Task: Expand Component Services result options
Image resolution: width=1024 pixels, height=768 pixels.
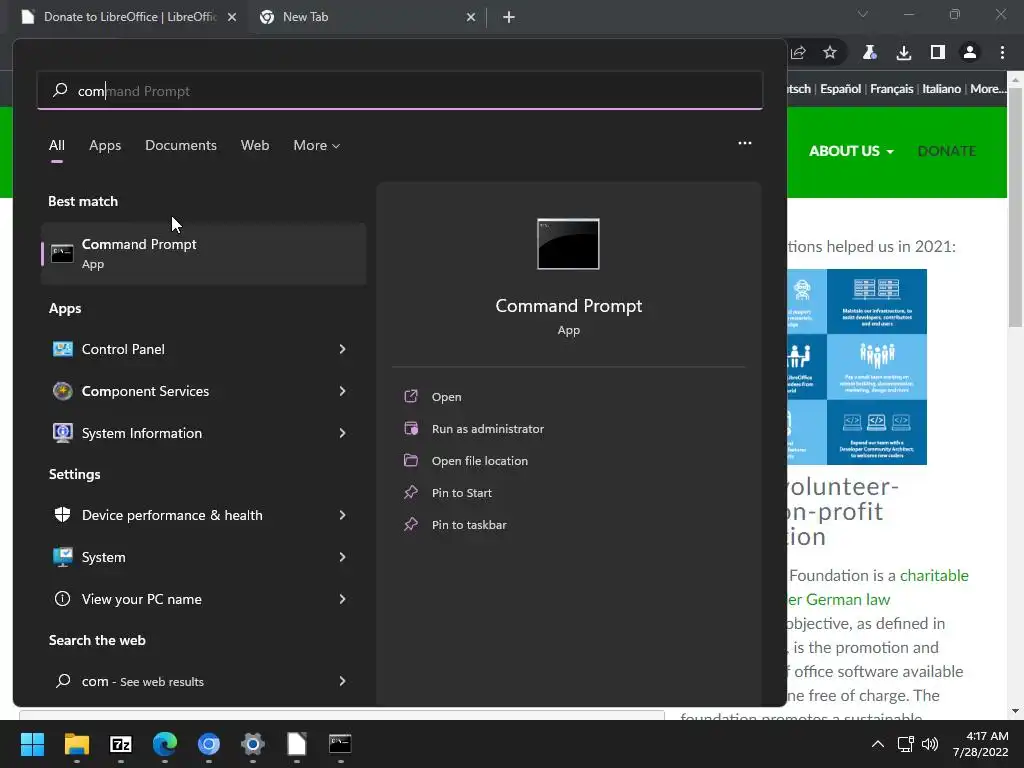Action: point(342,391)
